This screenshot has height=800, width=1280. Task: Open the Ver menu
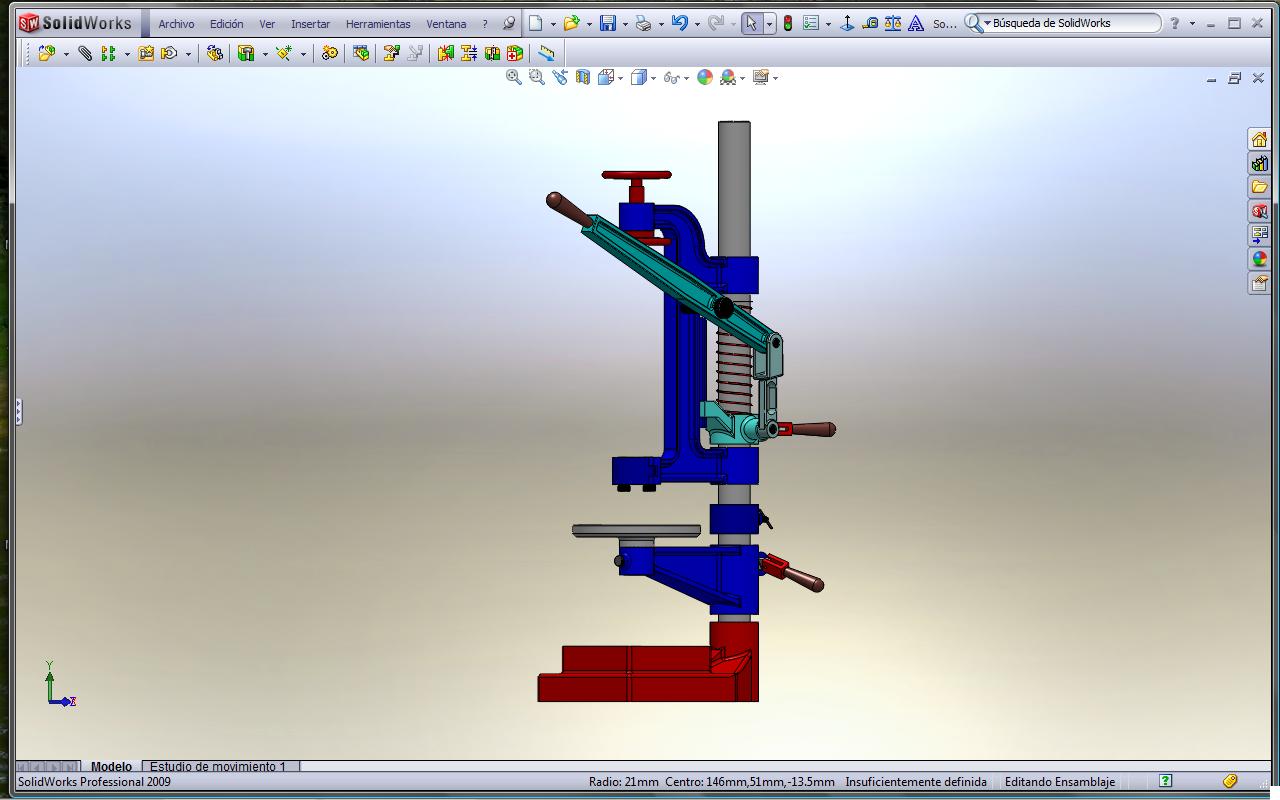[x=267, y=24]
